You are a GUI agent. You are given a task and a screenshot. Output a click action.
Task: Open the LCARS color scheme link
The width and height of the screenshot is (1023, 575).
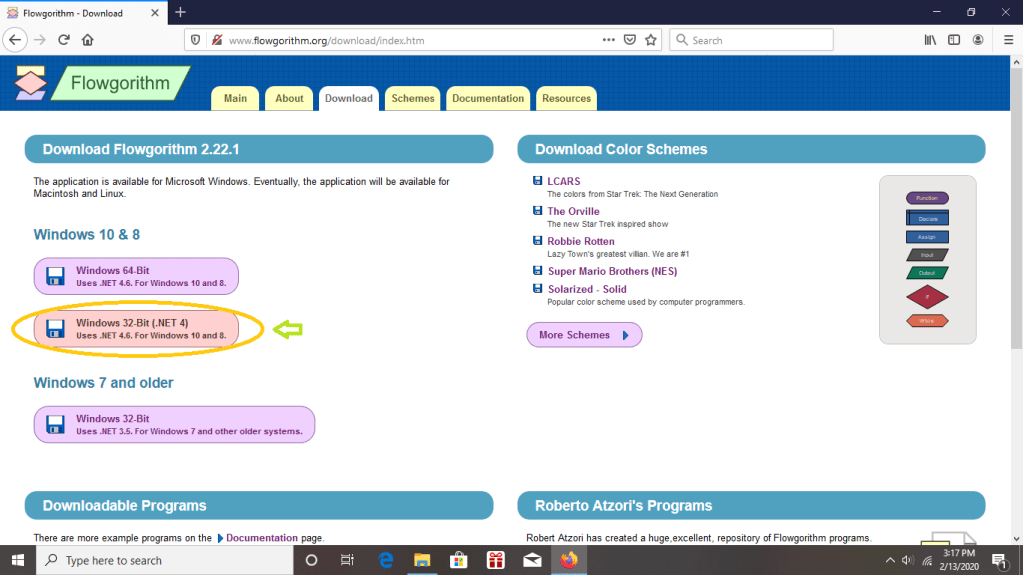pos(563,181)
